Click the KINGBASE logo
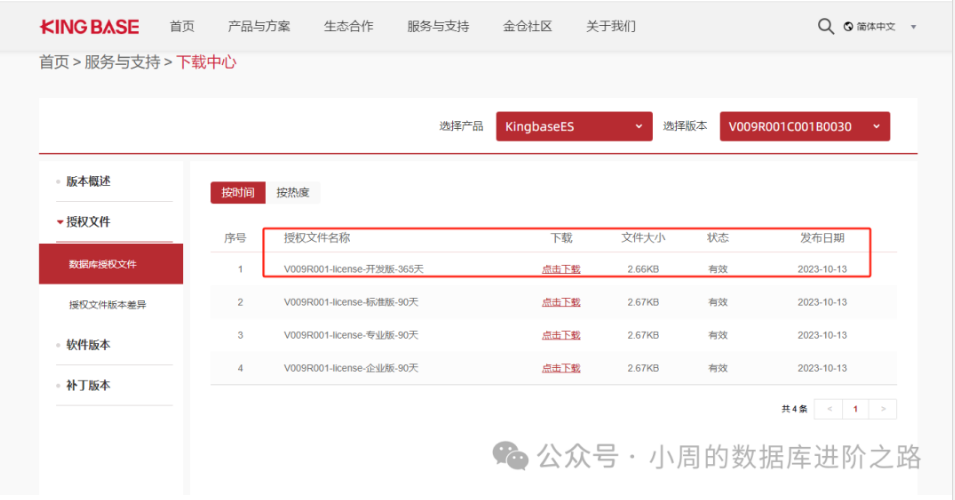955x500 pixels. point(89,27)
